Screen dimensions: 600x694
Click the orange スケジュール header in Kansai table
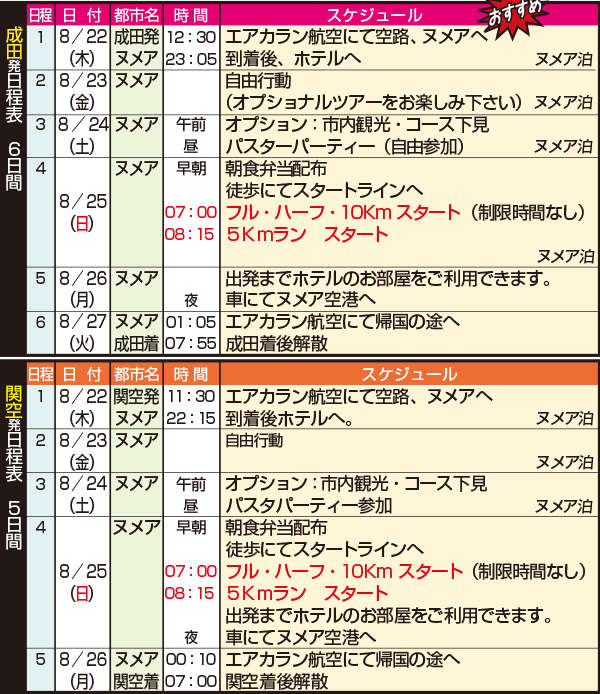[x=409, y=374]
